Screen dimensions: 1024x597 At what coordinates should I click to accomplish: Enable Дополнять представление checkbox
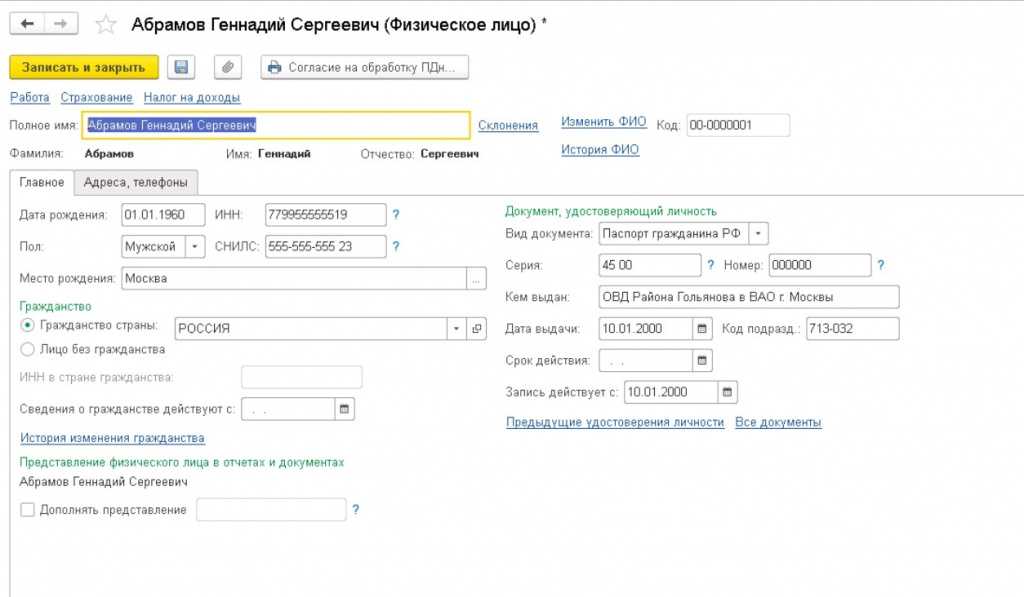click(x=27, y=510)
